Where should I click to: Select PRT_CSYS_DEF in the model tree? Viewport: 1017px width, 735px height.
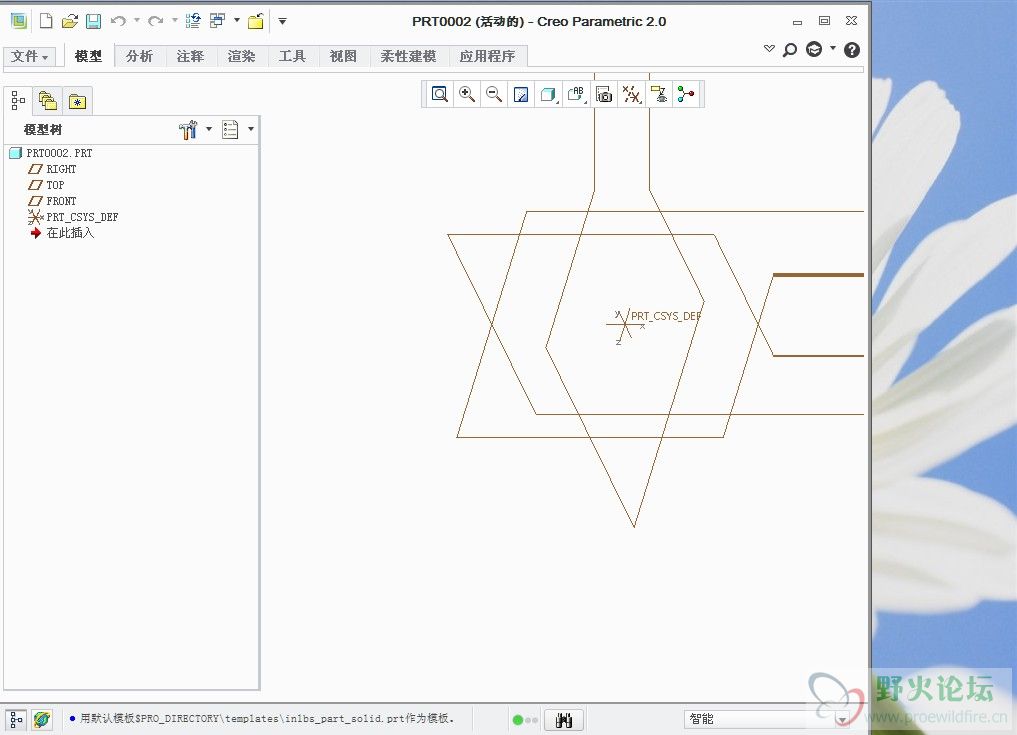point(82,217)
